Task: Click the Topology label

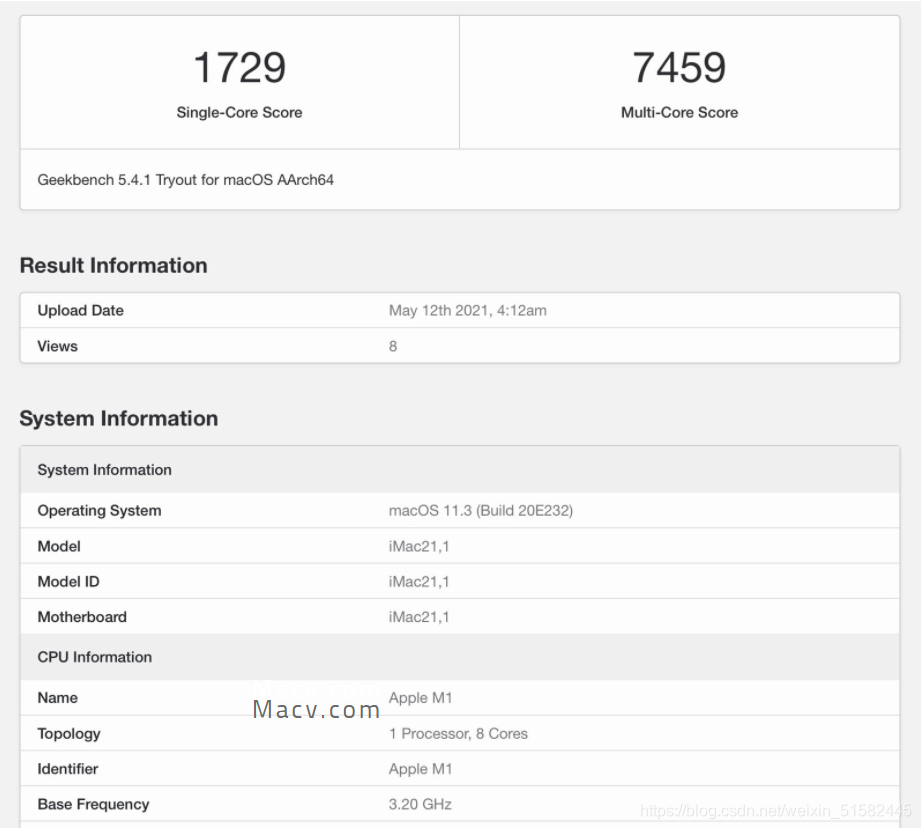Action: coord(69,734)
